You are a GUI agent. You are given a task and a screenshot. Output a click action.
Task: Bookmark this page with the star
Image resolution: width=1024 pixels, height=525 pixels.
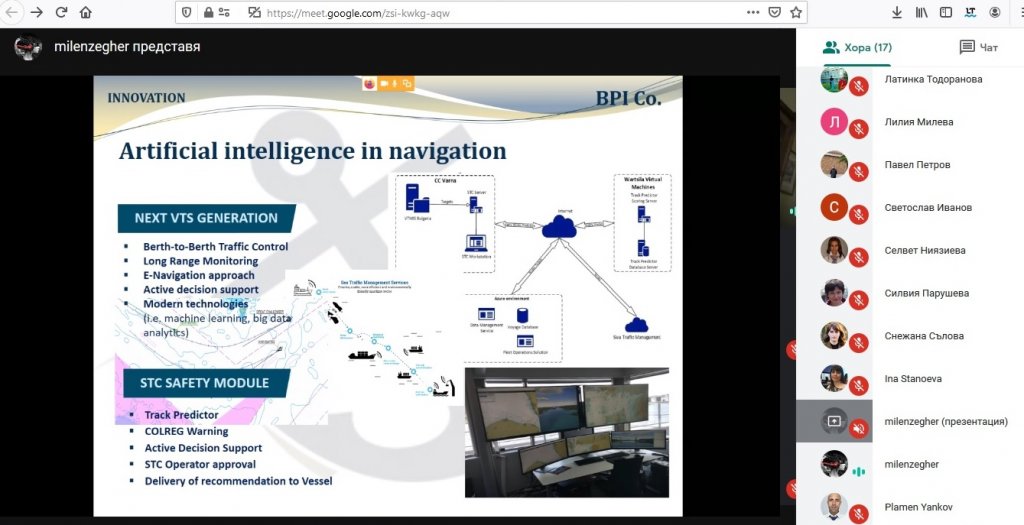(x=795, y=12)
